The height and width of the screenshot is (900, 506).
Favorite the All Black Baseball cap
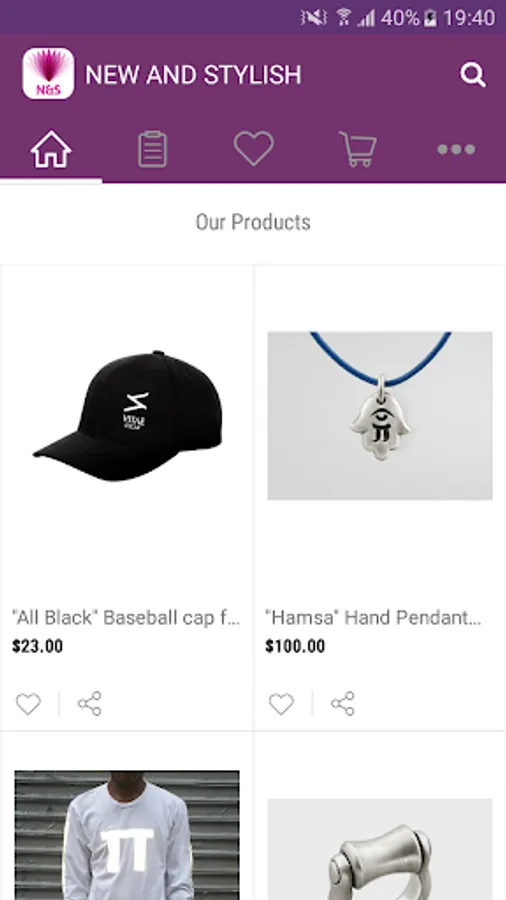coord(28,704)
